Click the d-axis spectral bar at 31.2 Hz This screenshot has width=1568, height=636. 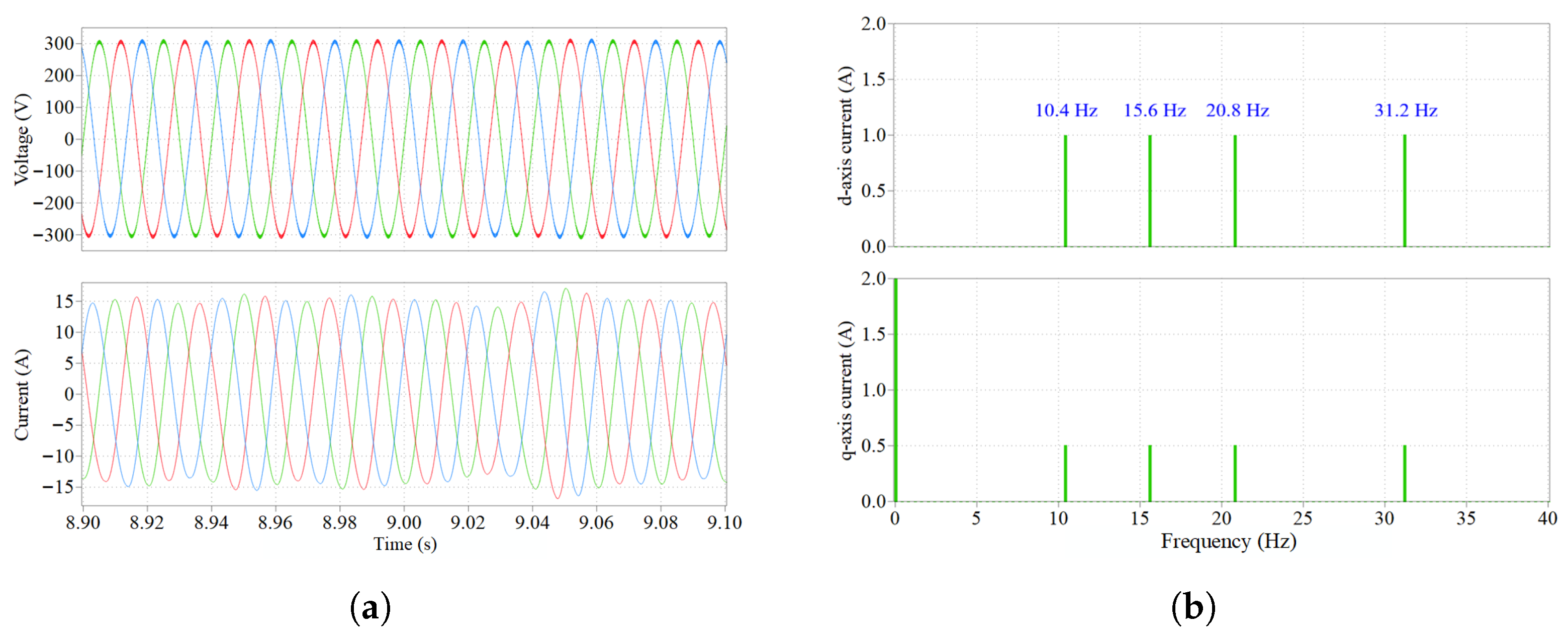click(1404, 191)
